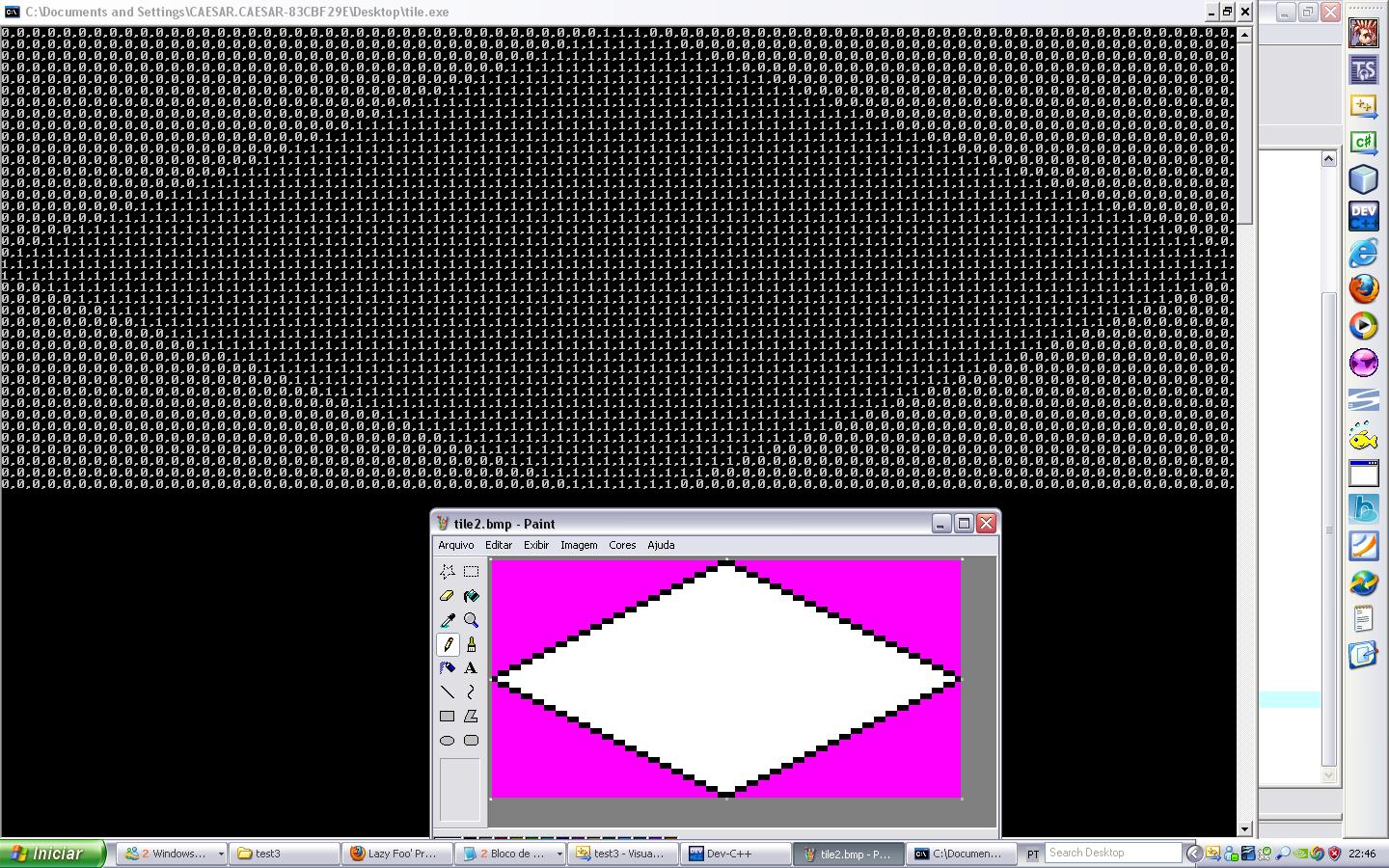This screenshot has height=868, width=1389.
Task: Open the Notepad icon in side bar
Action: [1364, 619]
